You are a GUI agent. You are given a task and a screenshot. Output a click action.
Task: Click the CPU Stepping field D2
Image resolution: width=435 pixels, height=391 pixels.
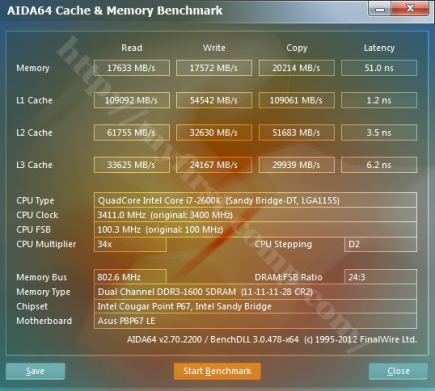(380, 244)
